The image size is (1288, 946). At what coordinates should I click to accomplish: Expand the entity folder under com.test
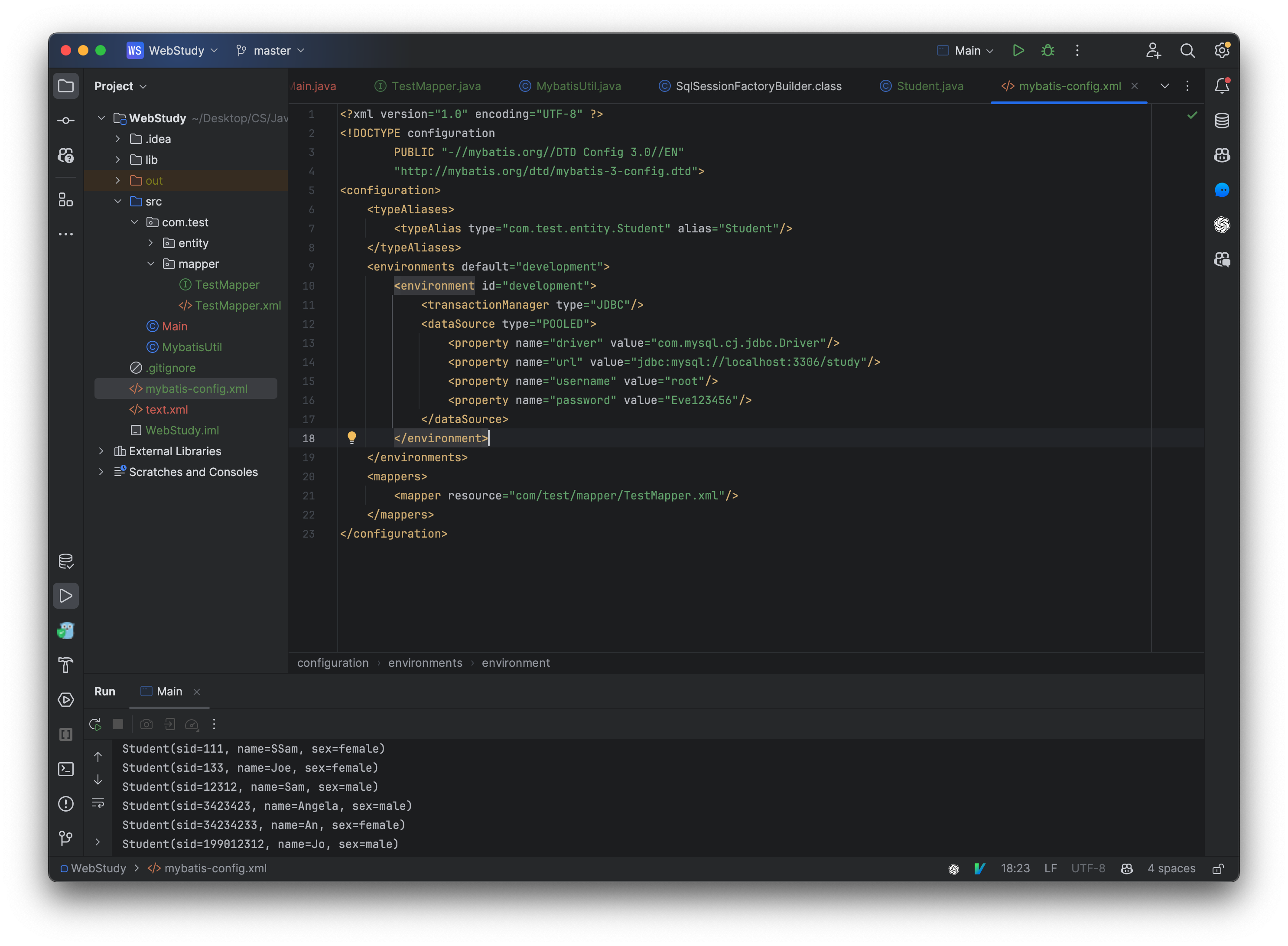coord(153,243)
